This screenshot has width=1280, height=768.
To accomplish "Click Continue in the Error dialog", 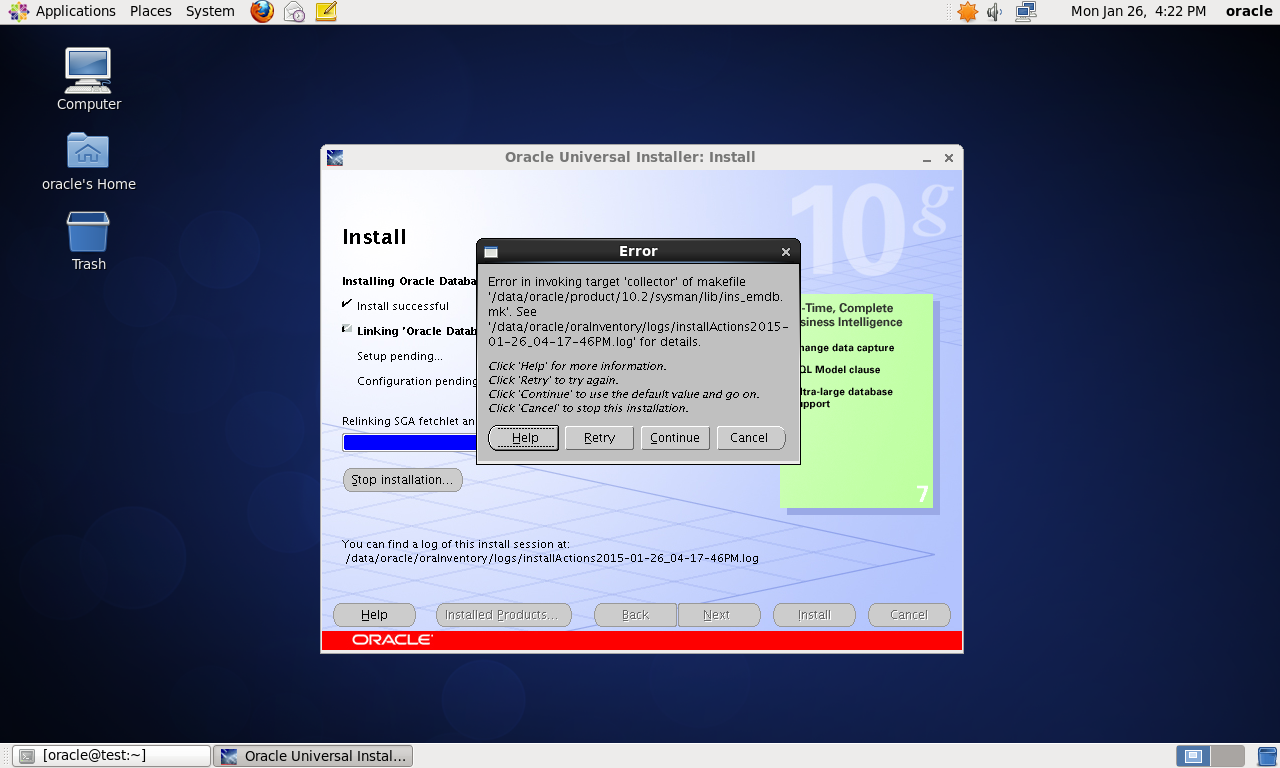I will click(675, 438).
